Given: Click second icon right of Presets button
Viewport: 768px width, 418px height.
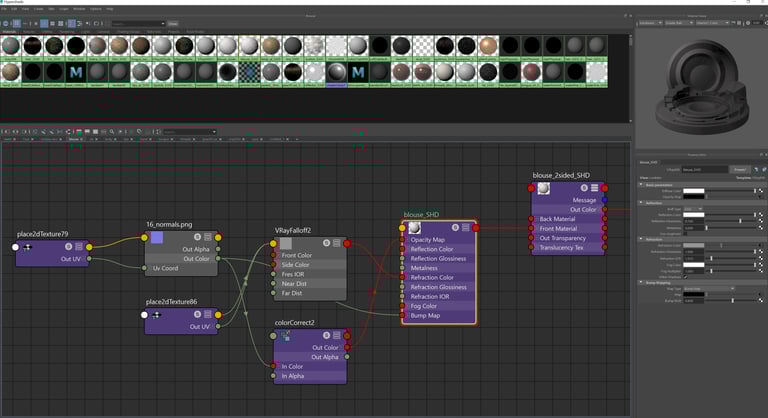Looking at the screenshot, I should tap(764, 170).
